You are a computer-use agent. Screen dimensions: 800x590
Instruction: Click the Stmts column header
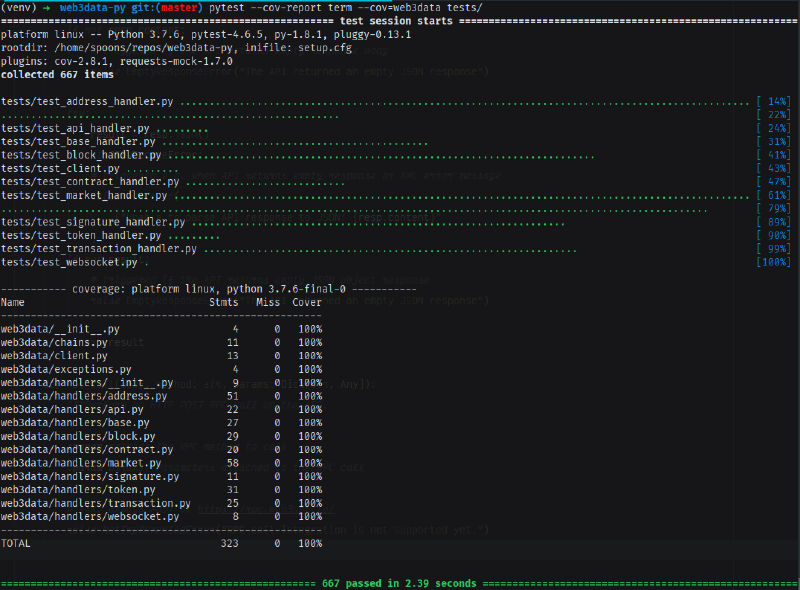point(223,302)
